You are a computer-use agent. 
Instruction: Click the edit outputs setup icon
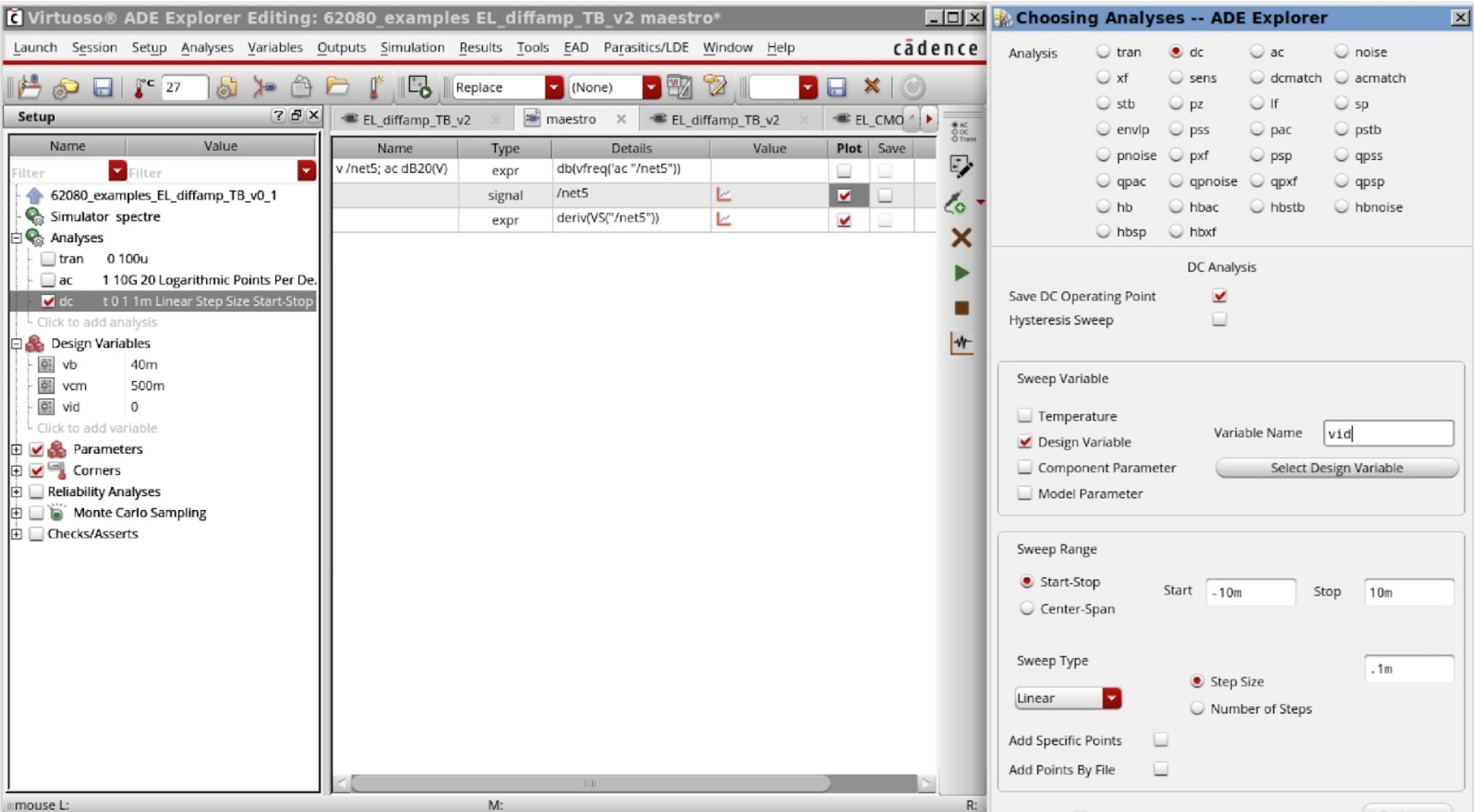click(961, 167)
